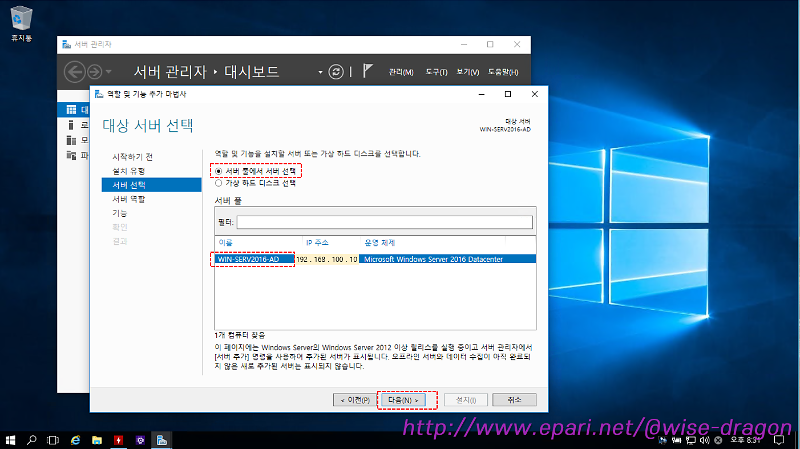Open the notifications flag in Server Manager
800x449 pixels.
[367, 70]
